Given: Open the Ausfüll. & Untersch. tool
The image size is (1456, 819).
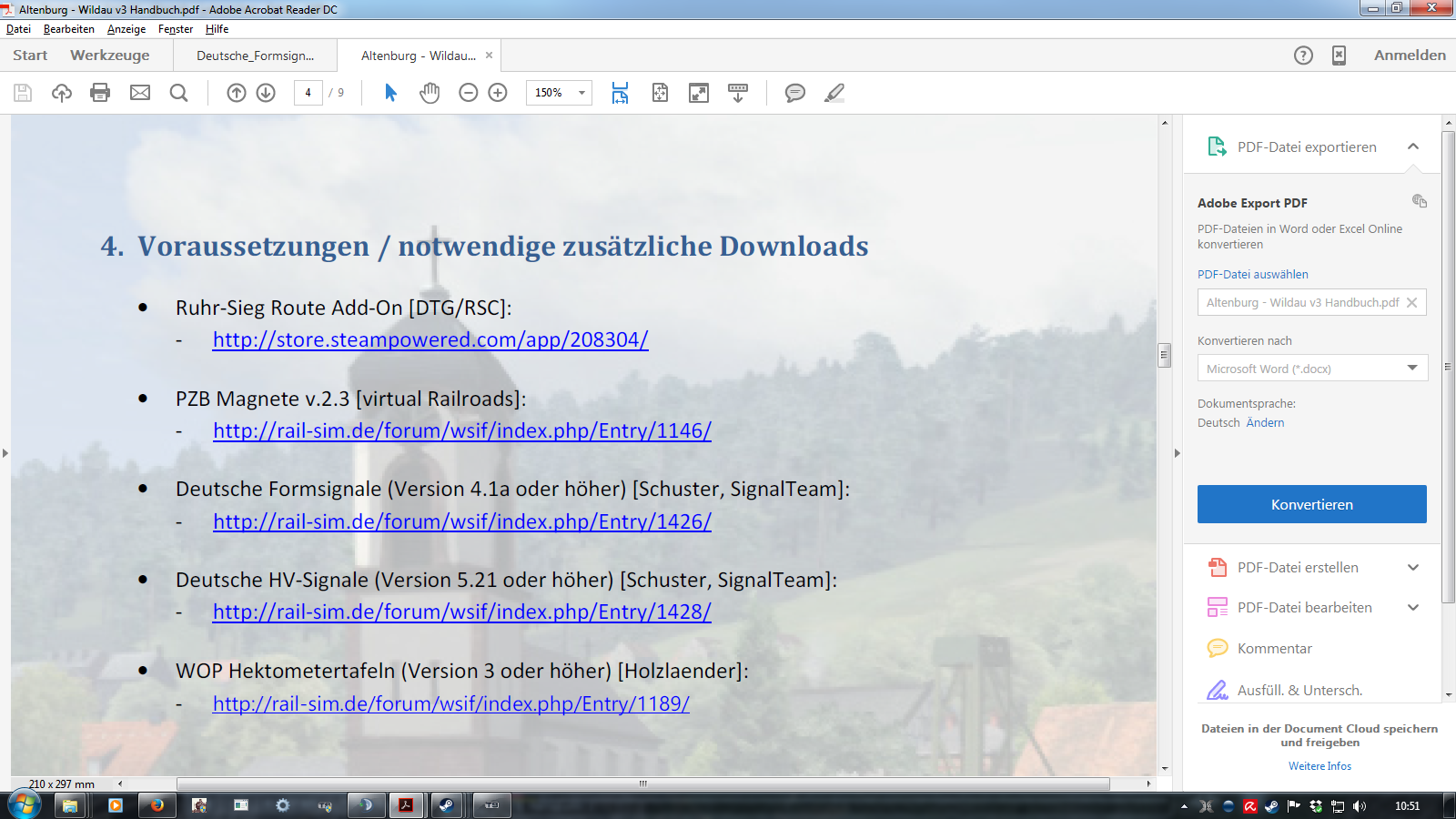Looking at the screenshot, I should [x=1299, y=691].
